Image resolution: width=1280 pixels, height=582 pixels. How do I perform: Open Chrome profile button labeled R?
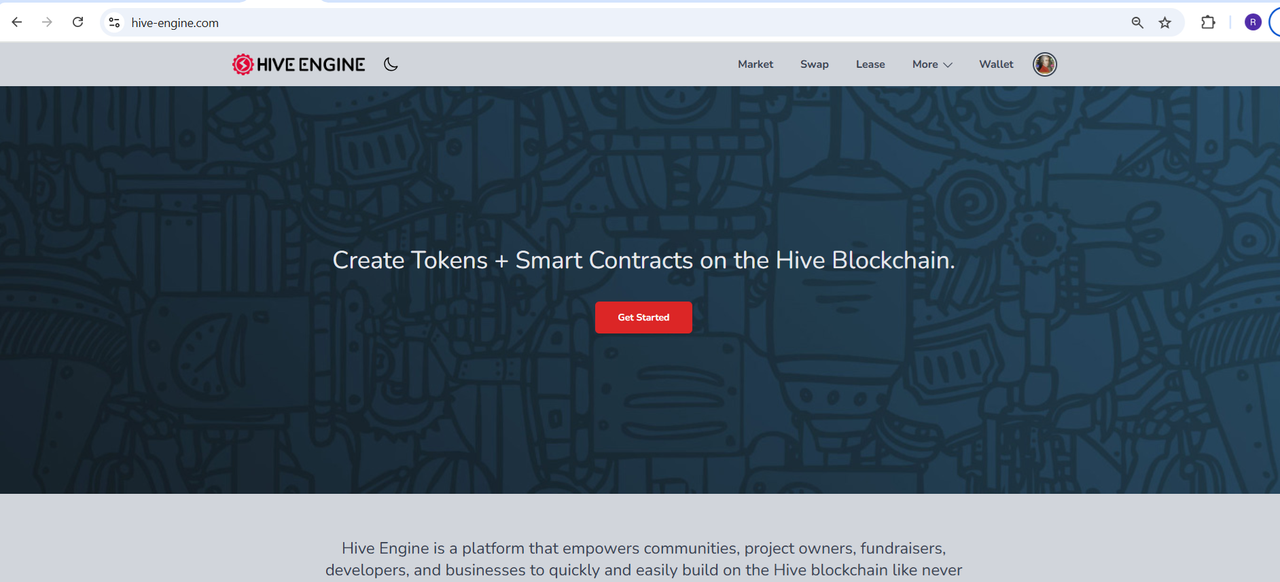[x=1253, y=22]
